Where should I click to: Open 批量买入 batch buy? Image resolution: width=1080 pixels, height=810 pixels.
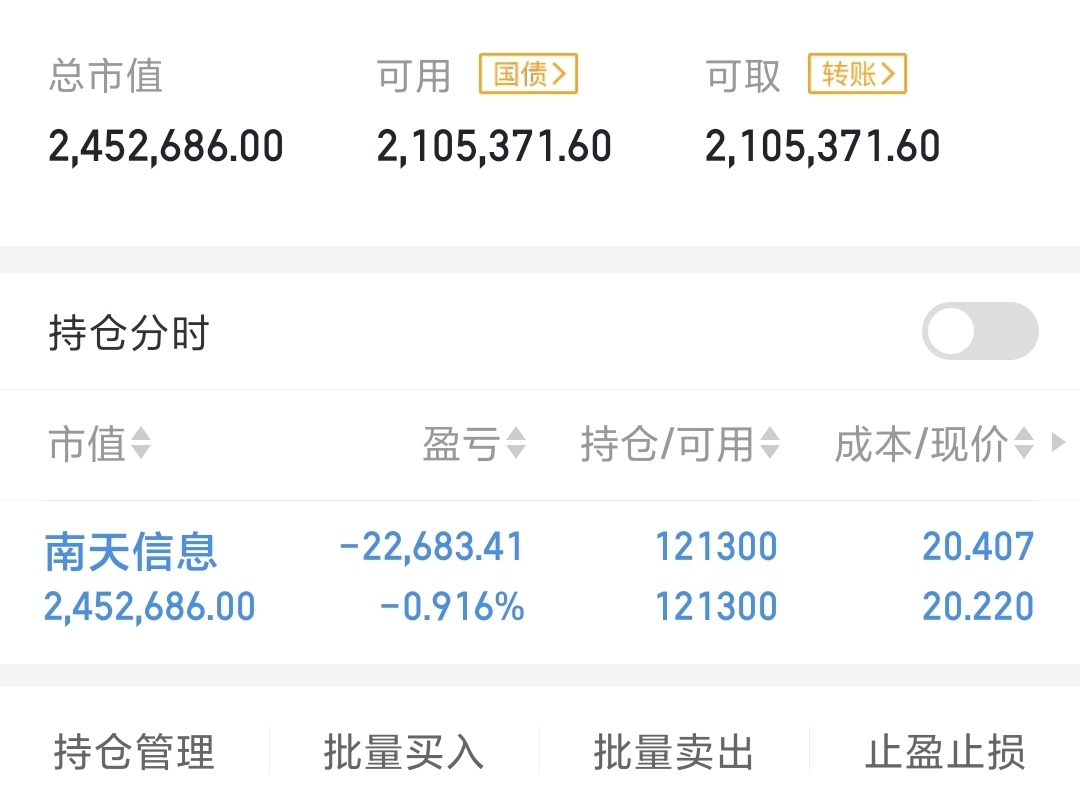point(404,751)
